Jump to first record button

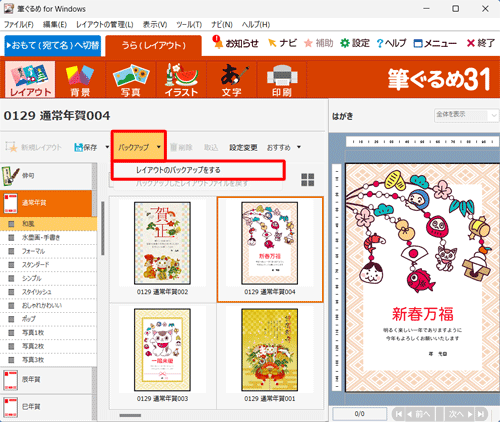coord(398,414)
